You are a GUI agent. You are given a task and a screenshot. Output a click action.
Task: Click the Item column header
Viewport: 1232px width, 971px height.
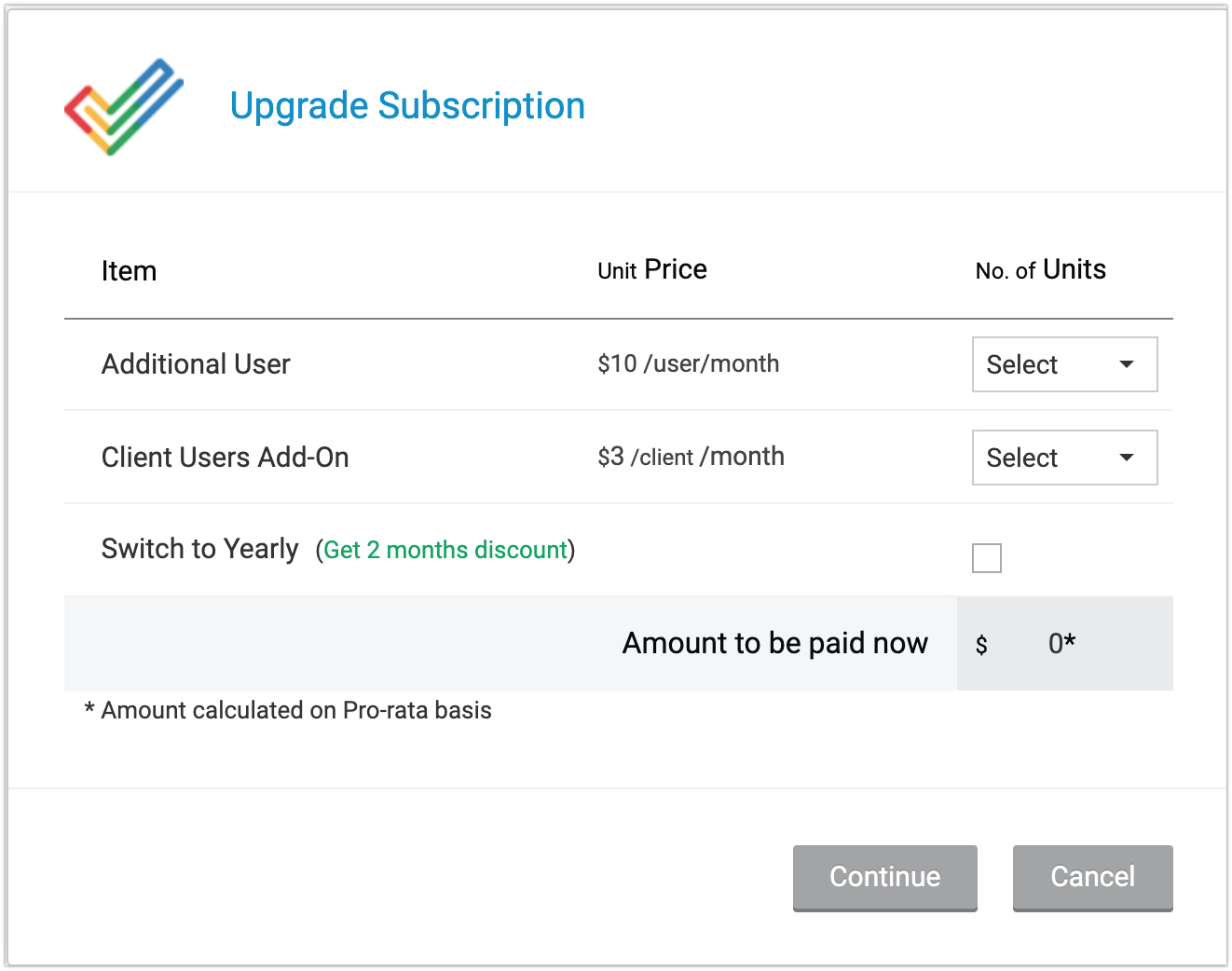point(129,271)
